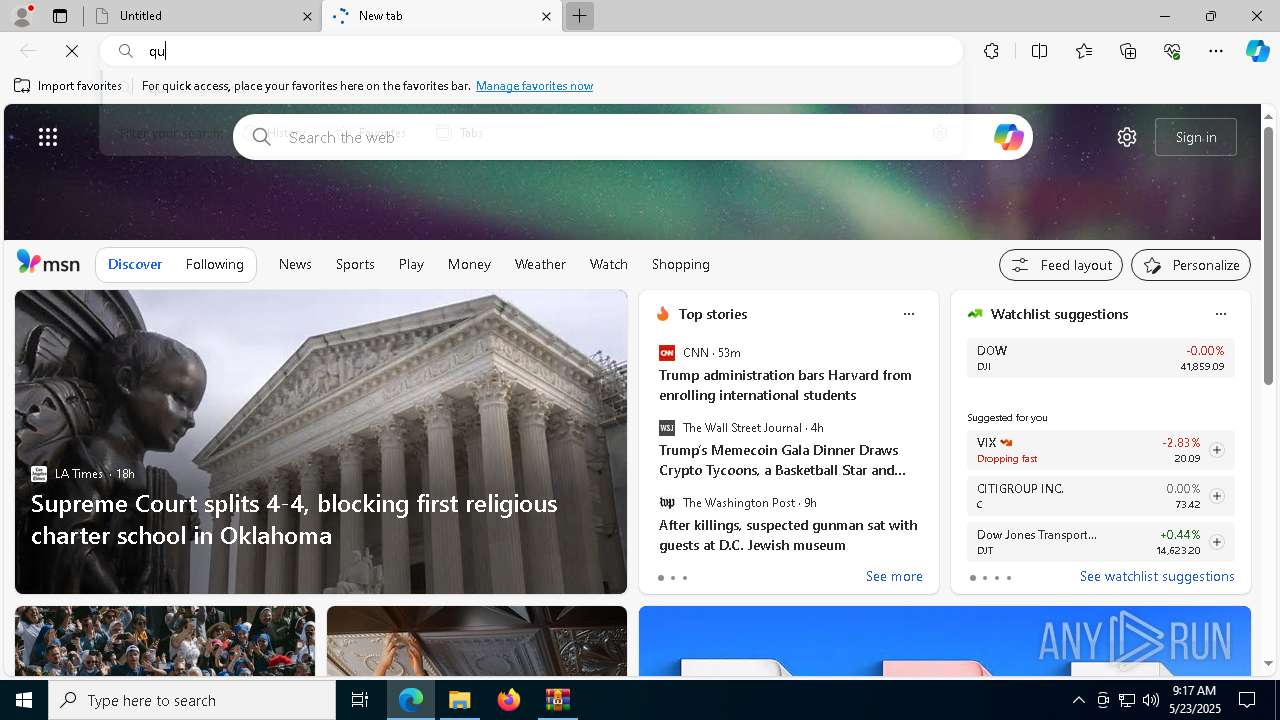Open Top stories more options menu
The width and height of the screenshot is (1280, 720).
tap(909, 314)
